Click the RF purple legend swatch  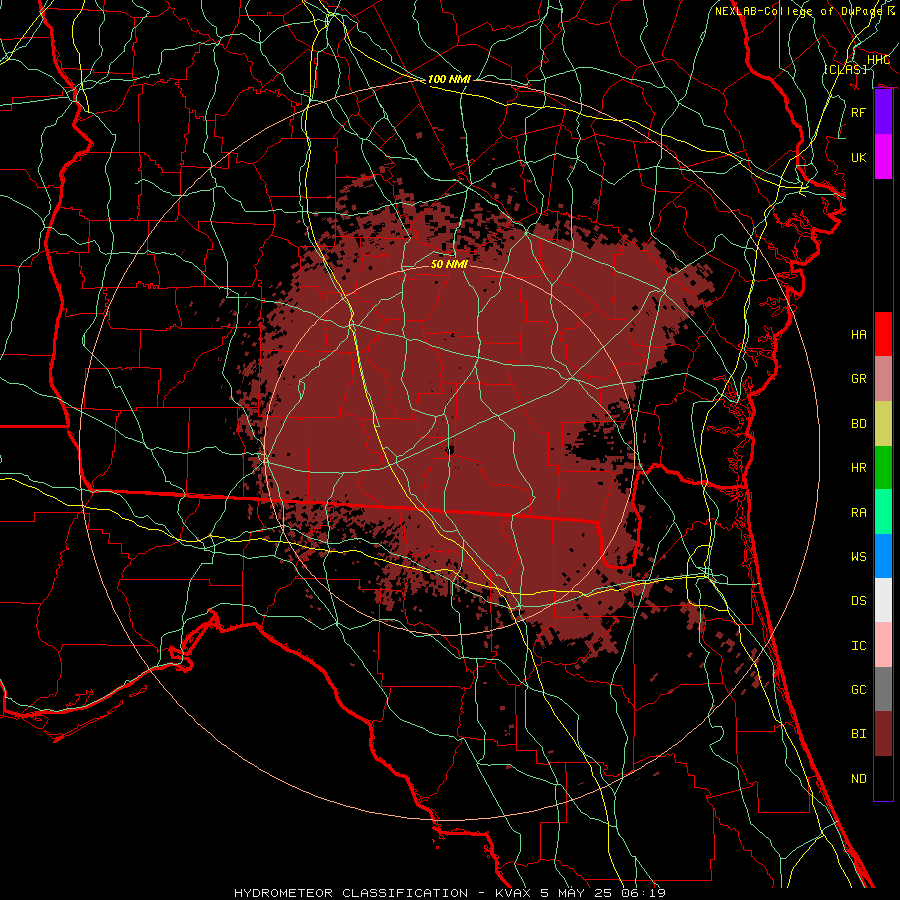click(x=883, y=112)
